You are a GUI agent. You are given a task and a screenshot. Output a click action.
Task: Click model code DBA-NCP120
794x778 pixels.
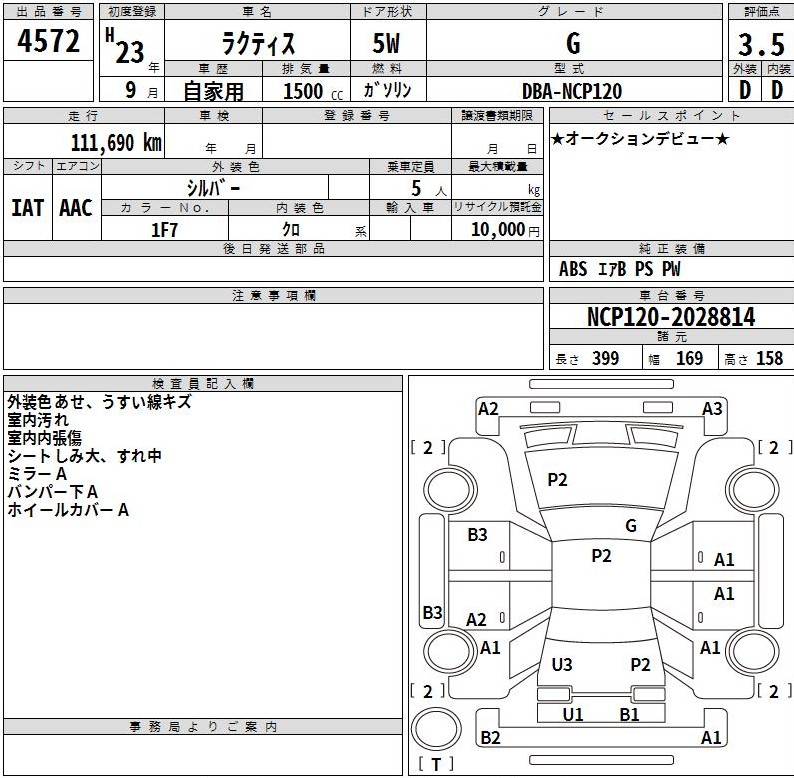[x=572, y=91]
